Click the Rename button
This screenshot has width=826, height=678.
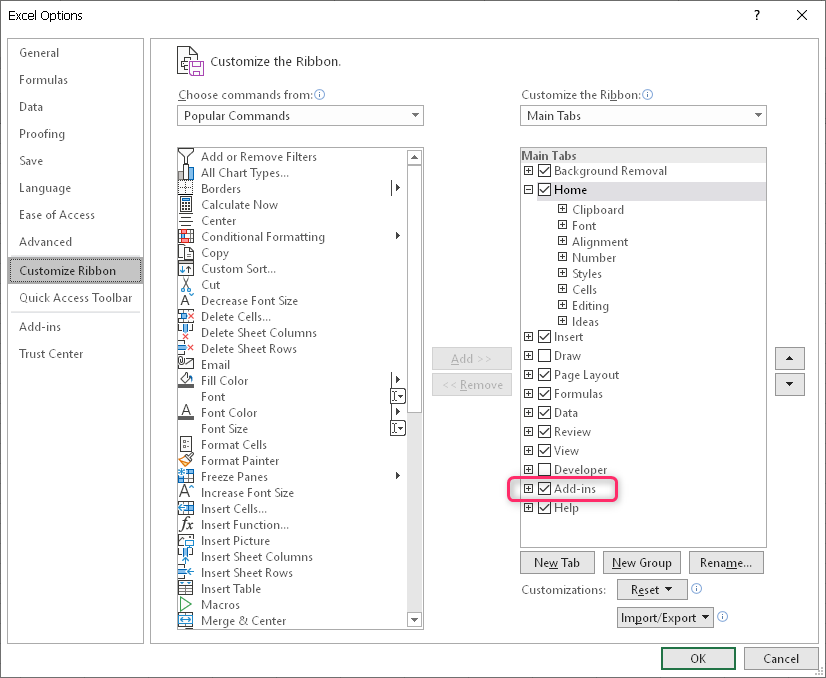coord(726,563)
